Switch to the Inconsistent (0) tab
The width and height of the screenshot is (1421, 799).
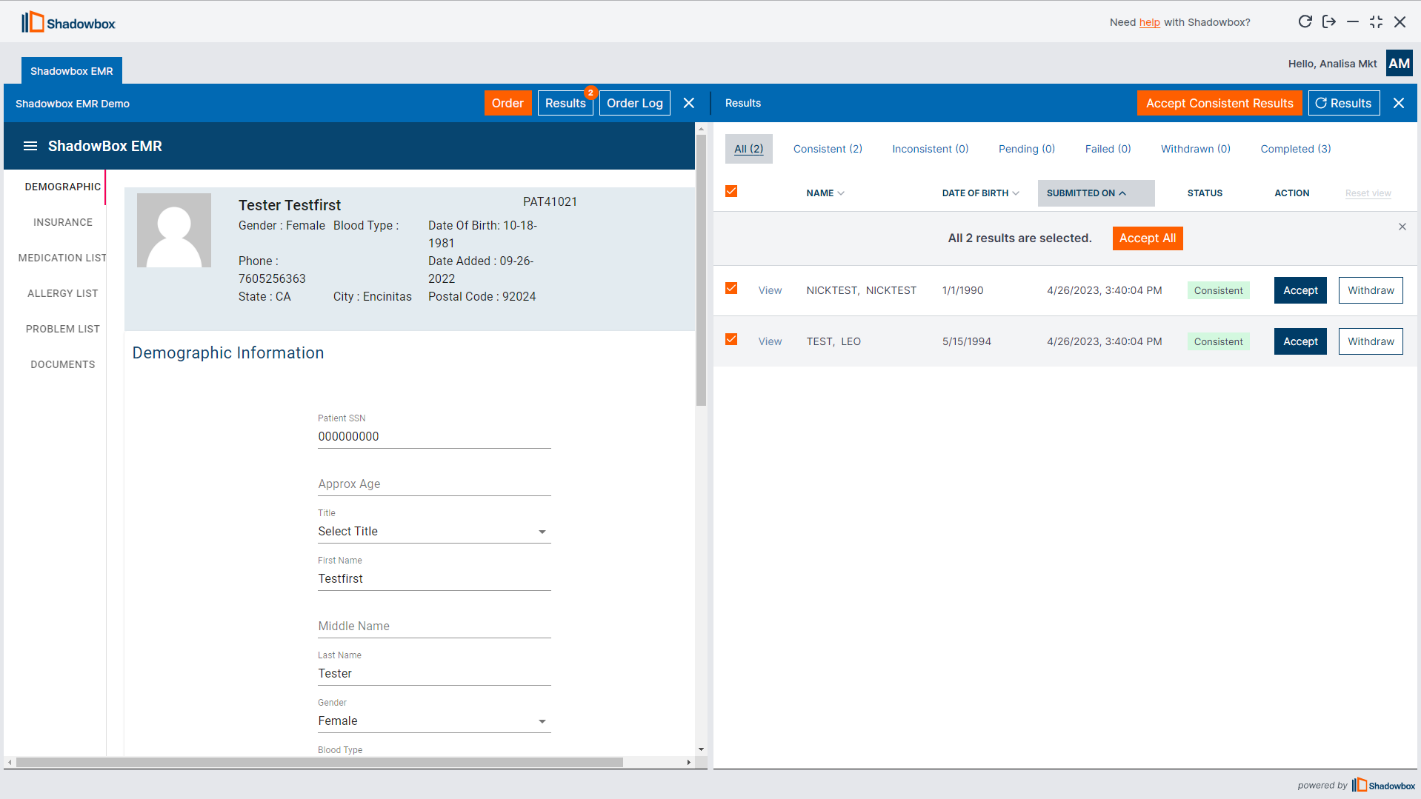[930, 149]
